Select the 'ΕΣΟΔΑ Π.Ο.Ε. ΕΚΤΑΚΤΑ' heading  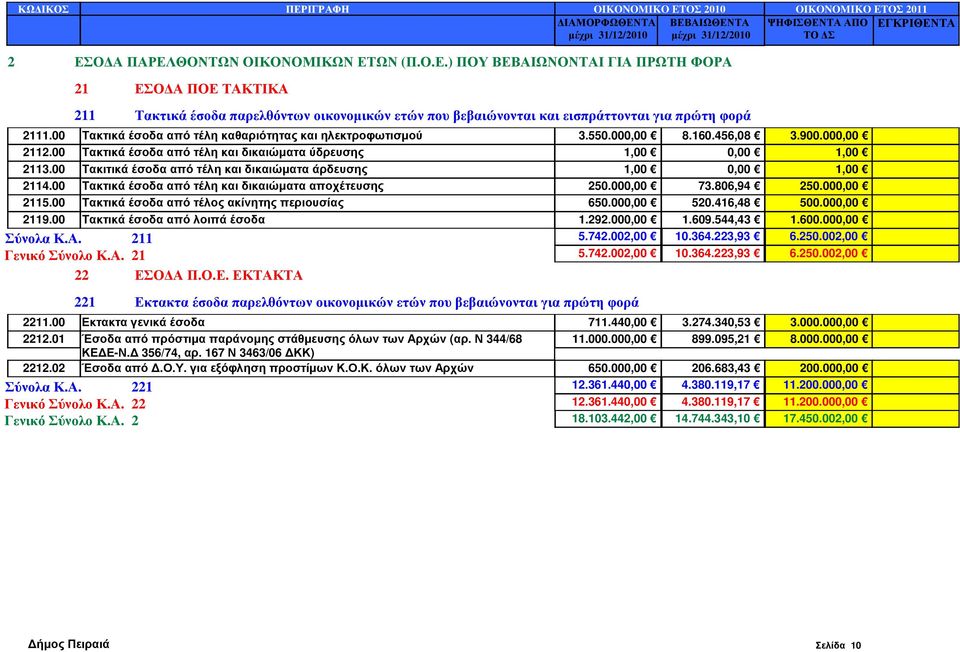(x=219, y=275)
